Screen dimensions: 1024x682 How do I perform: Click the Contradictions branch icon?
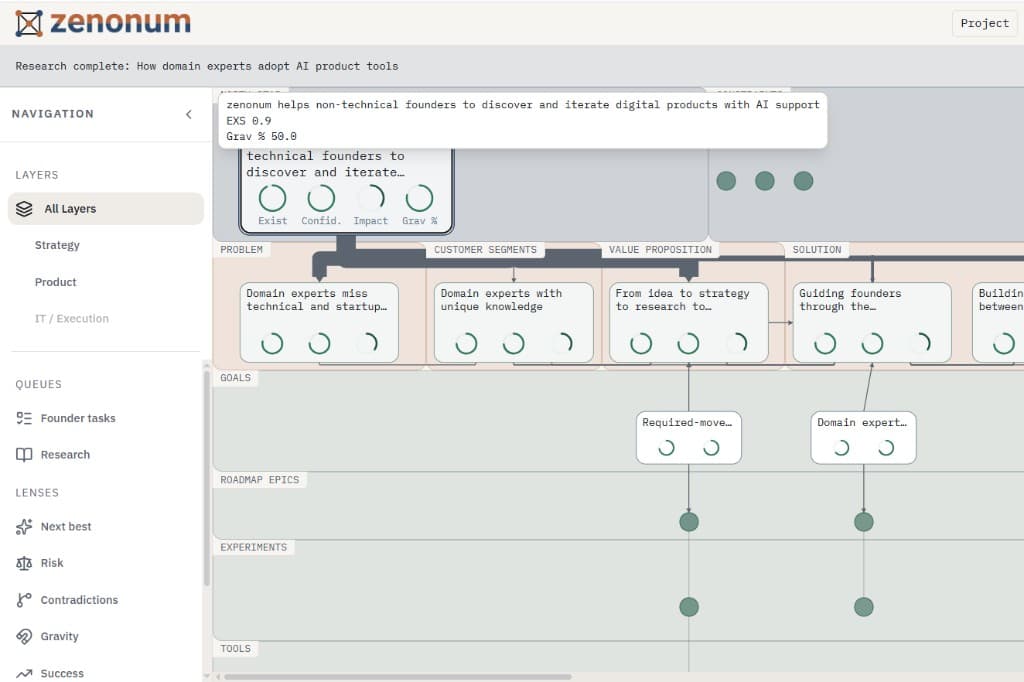click(24, 600)
